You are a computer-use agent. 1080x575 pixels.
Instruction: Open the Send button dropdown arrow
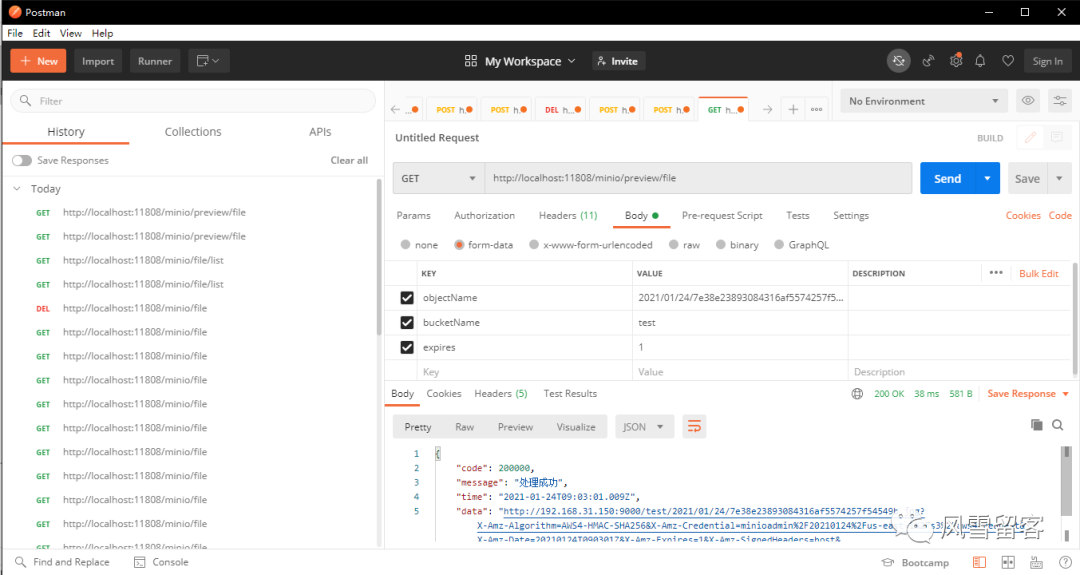[x=987, y=178]
